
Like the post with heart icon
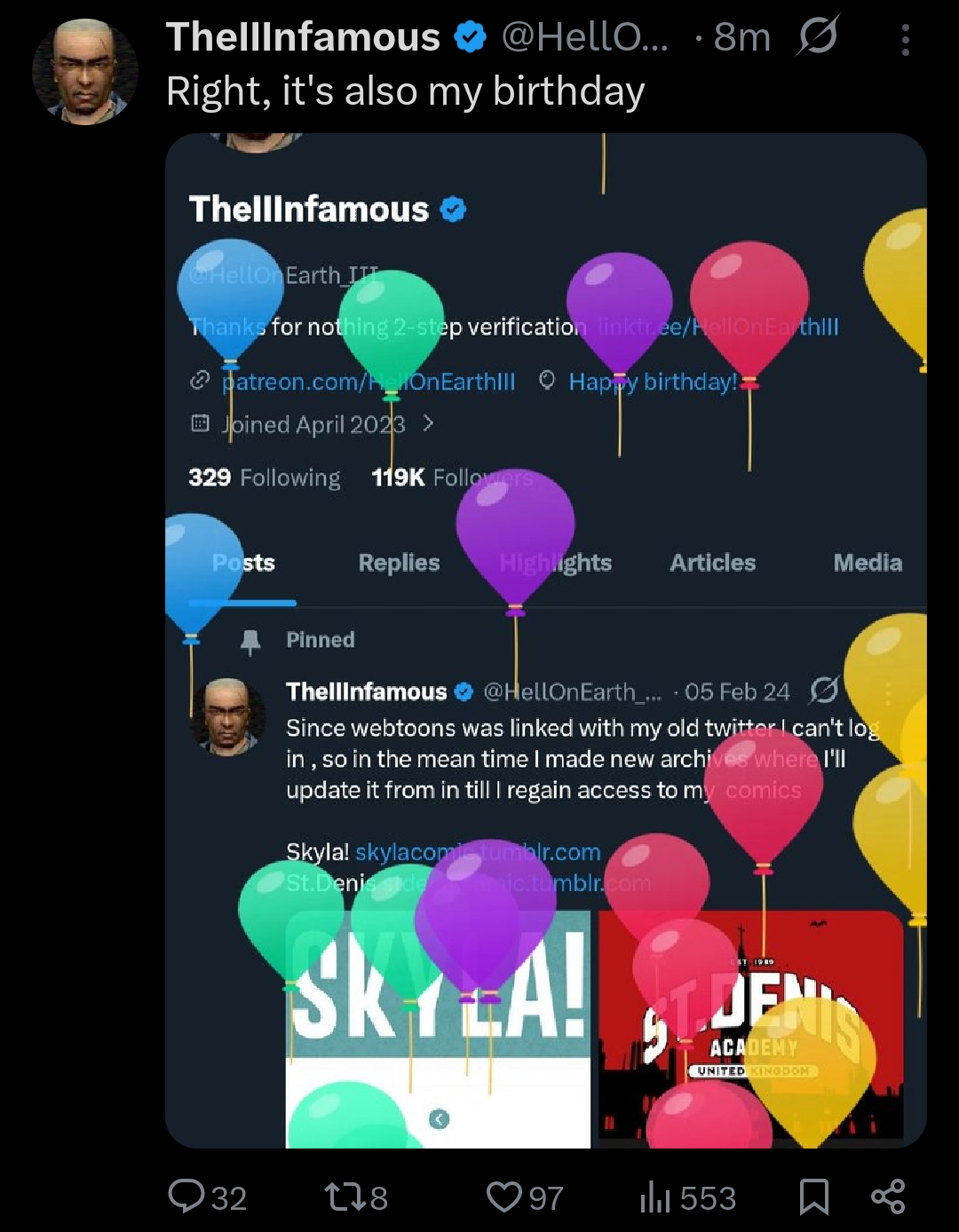[504, 1197]
